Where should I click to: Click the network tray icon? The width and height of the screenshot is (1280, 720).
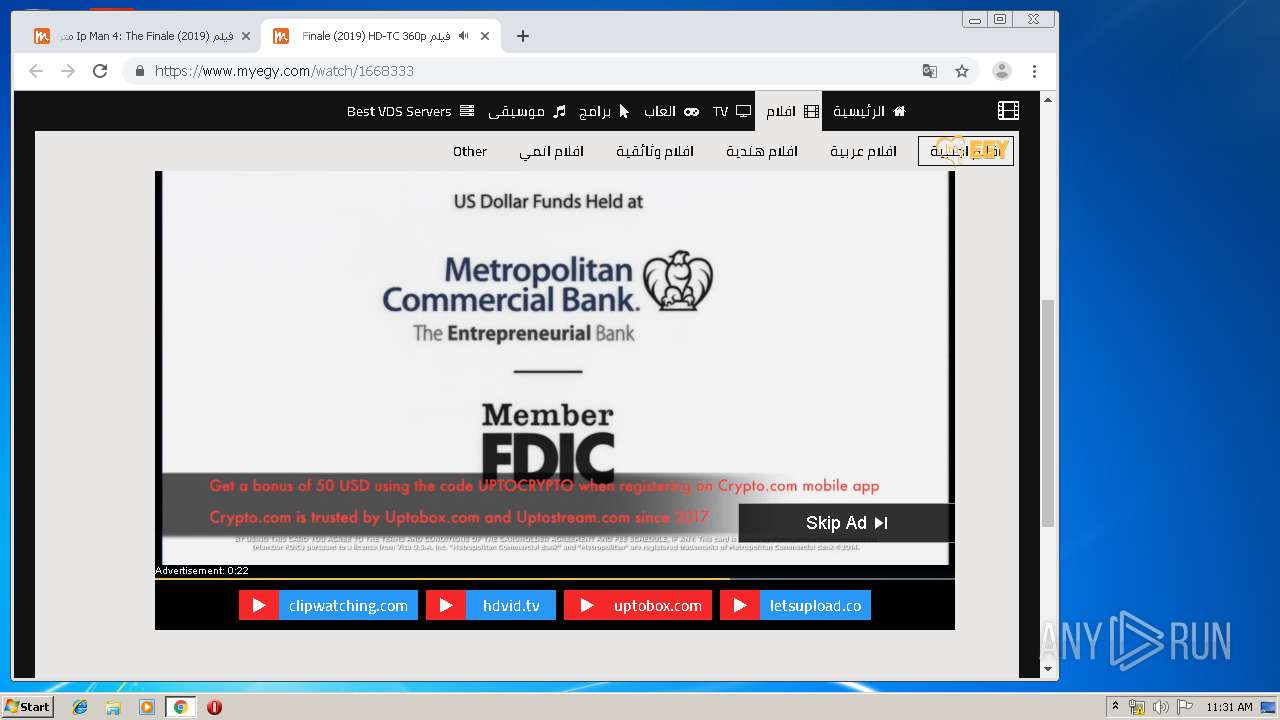pyautogui.click(x=1137, y=707)
